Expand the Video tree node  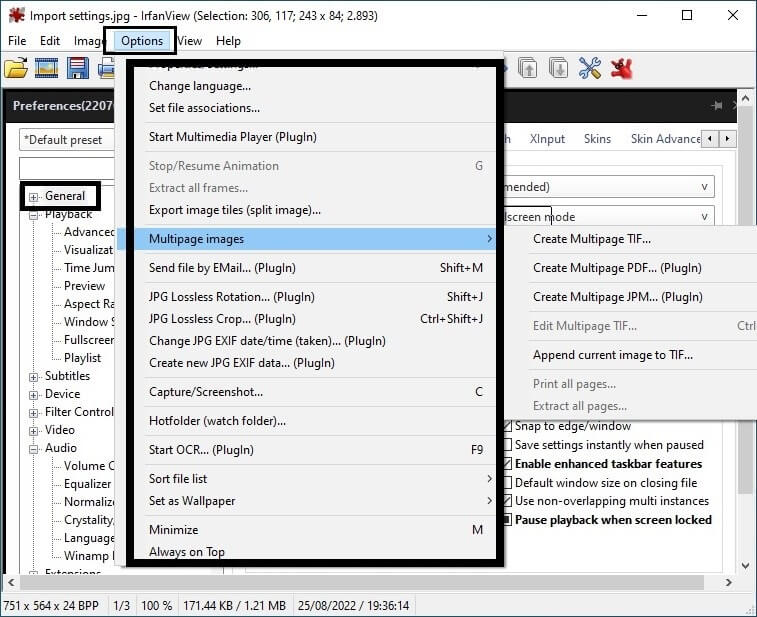coord(33,431)
